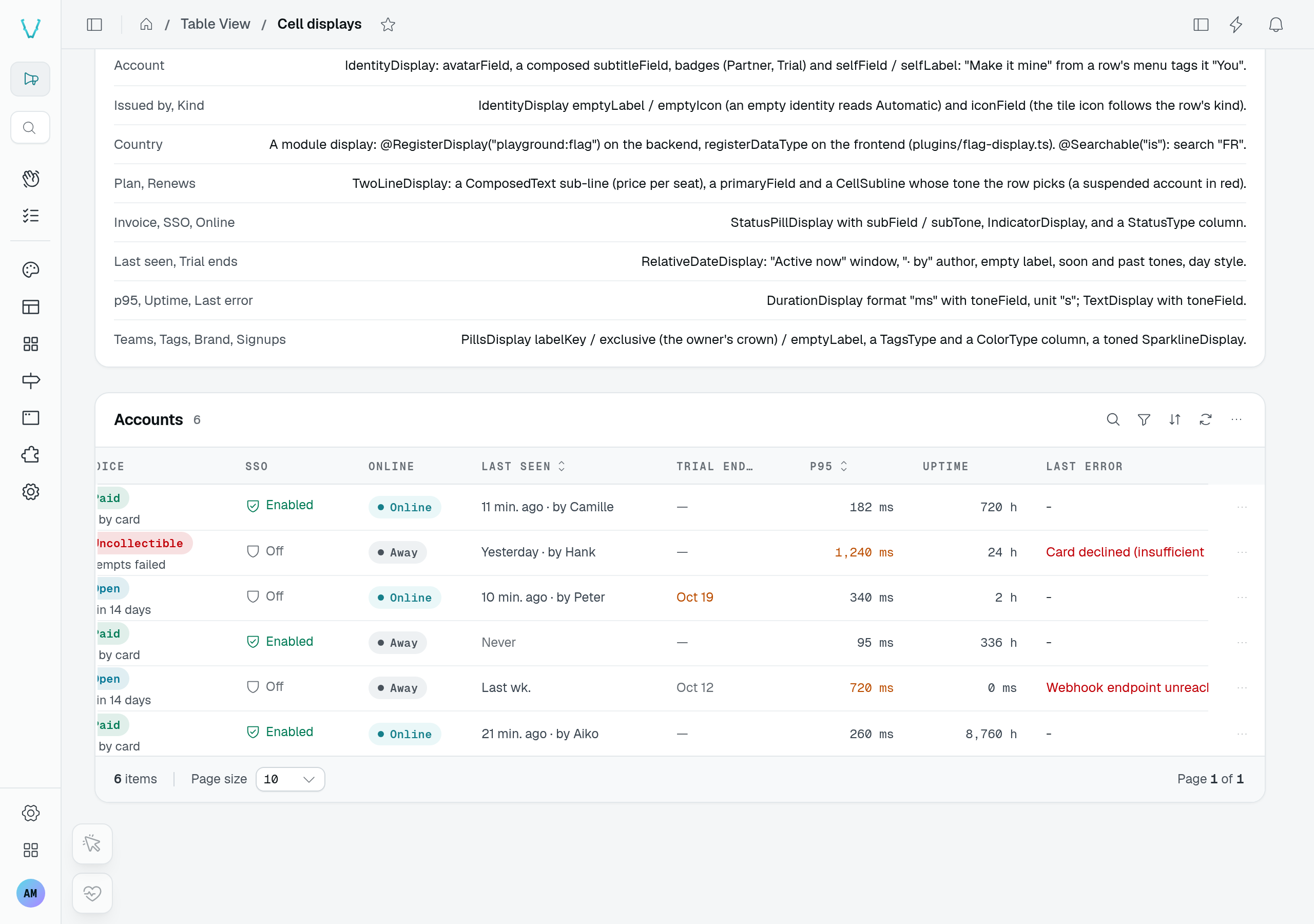Image resolution: width=1314 pixels, height=924 pixels.
Task: Click the Trial End column header
Action: pos(714,467)
